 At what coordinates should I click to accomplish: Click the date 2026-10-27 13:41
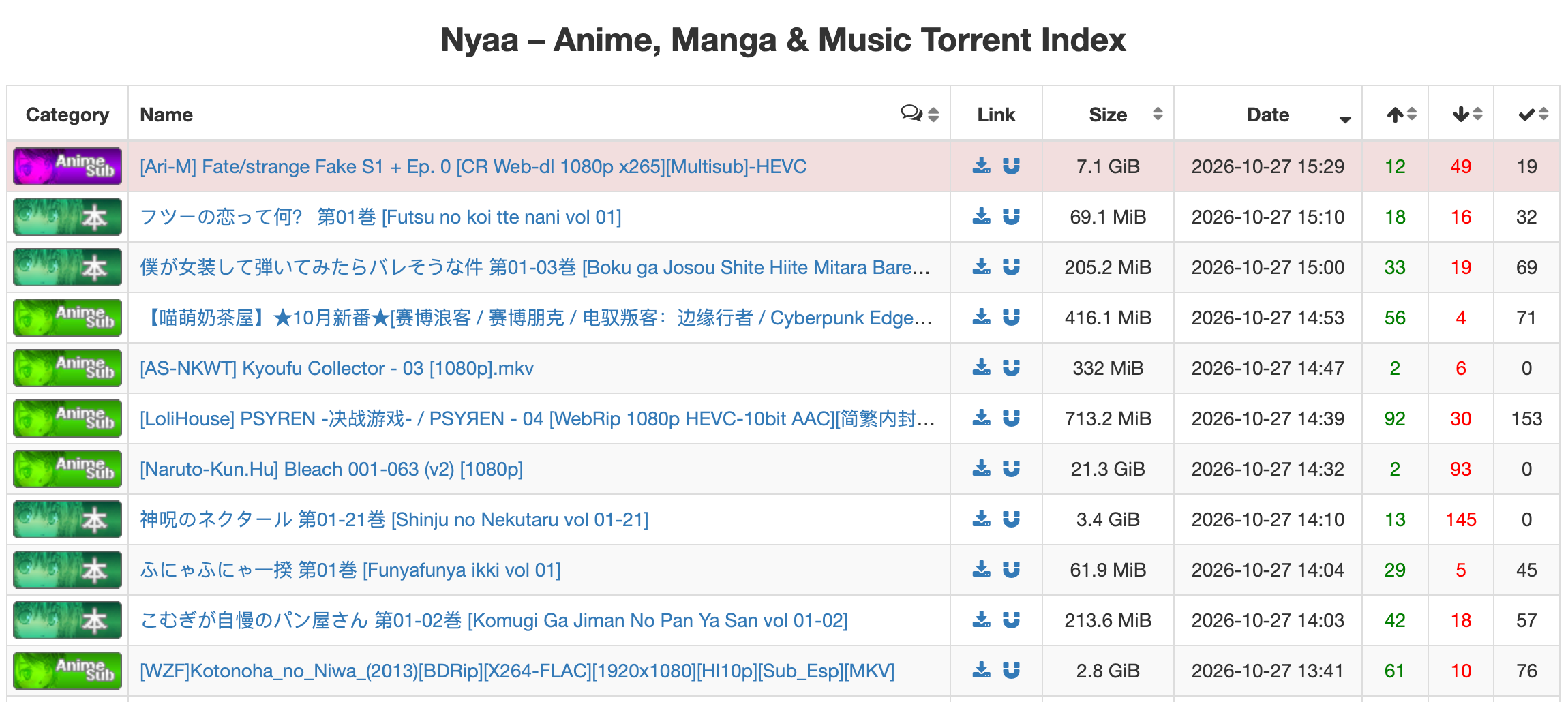point(1268,671)
